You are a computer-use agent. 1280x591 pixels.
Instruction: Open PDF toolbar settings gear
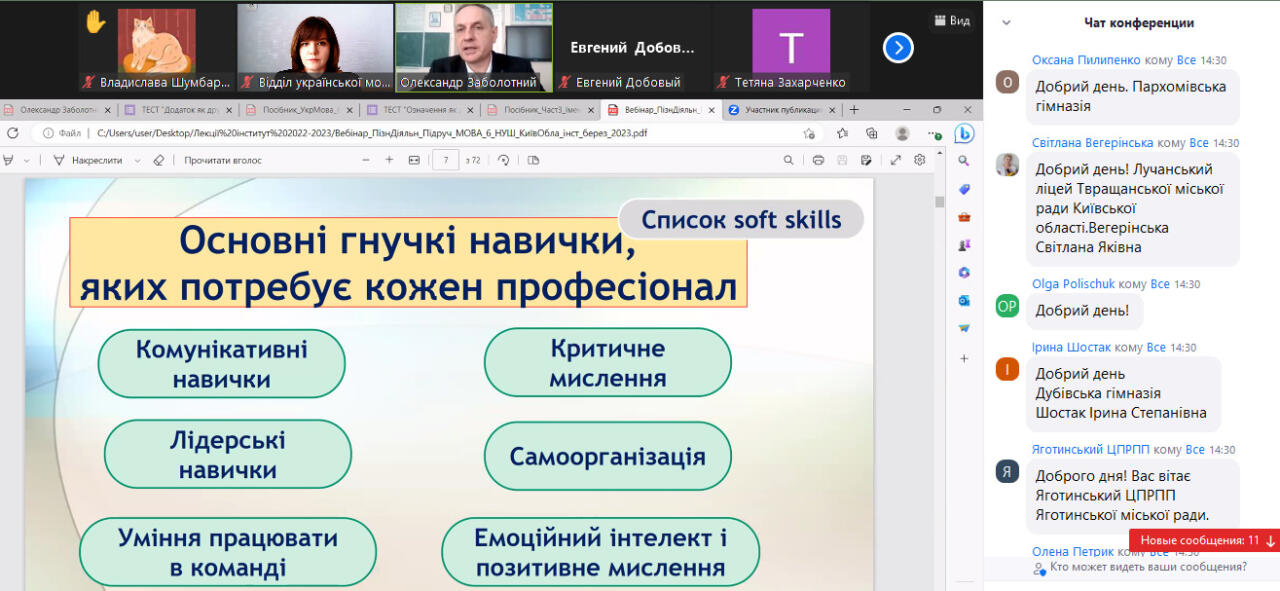[x=919, y=160]
